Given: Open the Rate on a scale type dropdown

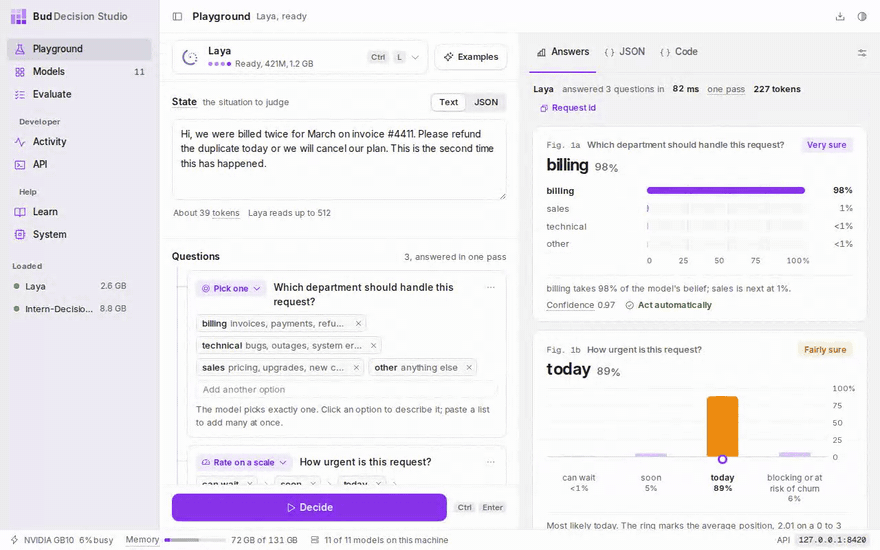Looking at the screenshot, I should point(244,462).
